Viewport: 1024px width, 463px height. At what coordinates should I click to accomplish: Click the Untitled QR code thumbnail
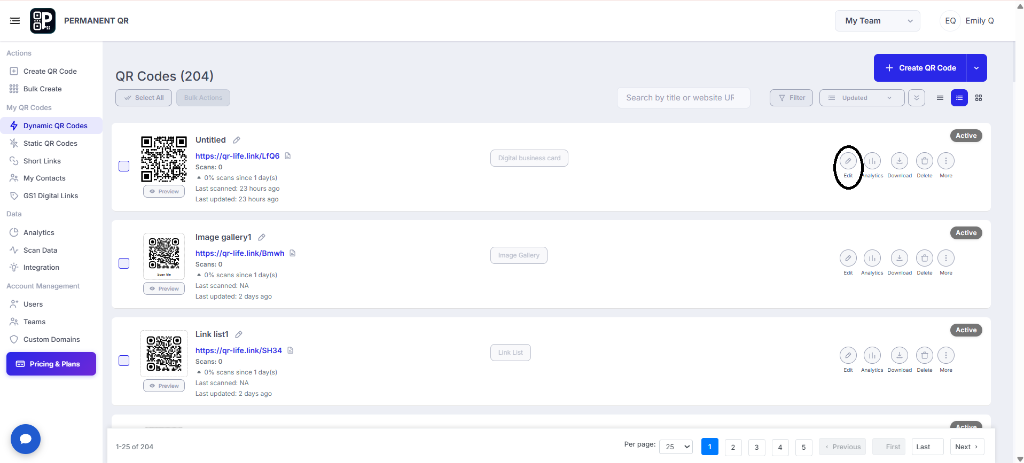point(164,159)
